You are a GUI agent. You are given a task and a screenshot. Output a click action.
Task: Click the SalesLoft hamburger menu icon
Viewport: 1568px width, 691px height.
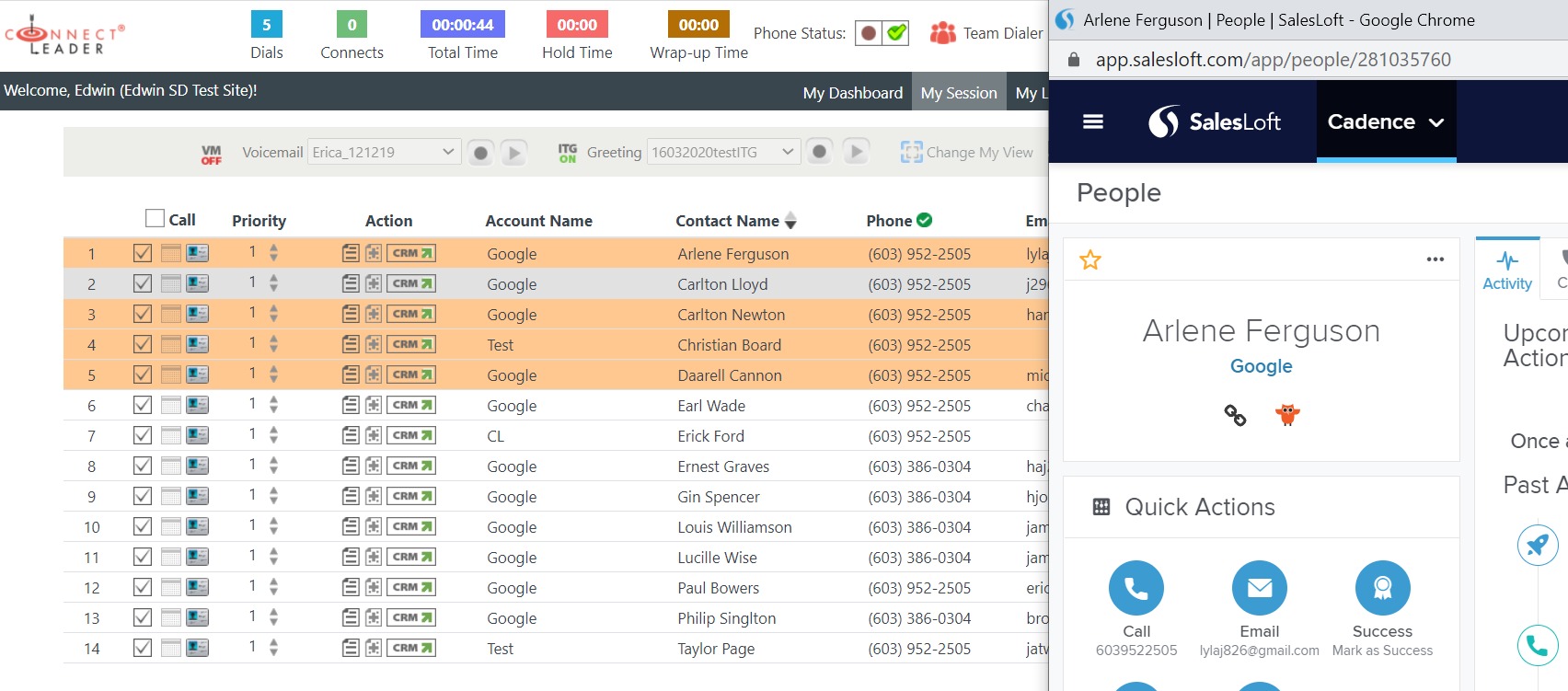pyautogui.click(x=1093, y=121)
